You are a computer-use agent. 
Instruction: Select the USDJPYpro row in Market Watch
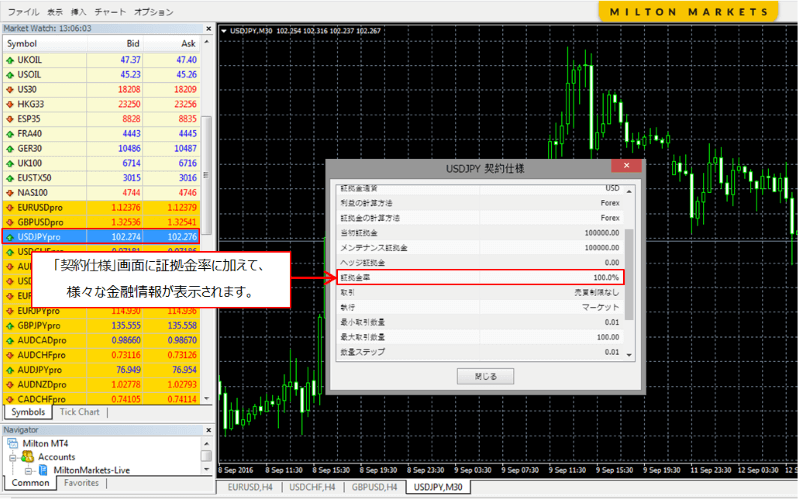(x=100, y=237)
